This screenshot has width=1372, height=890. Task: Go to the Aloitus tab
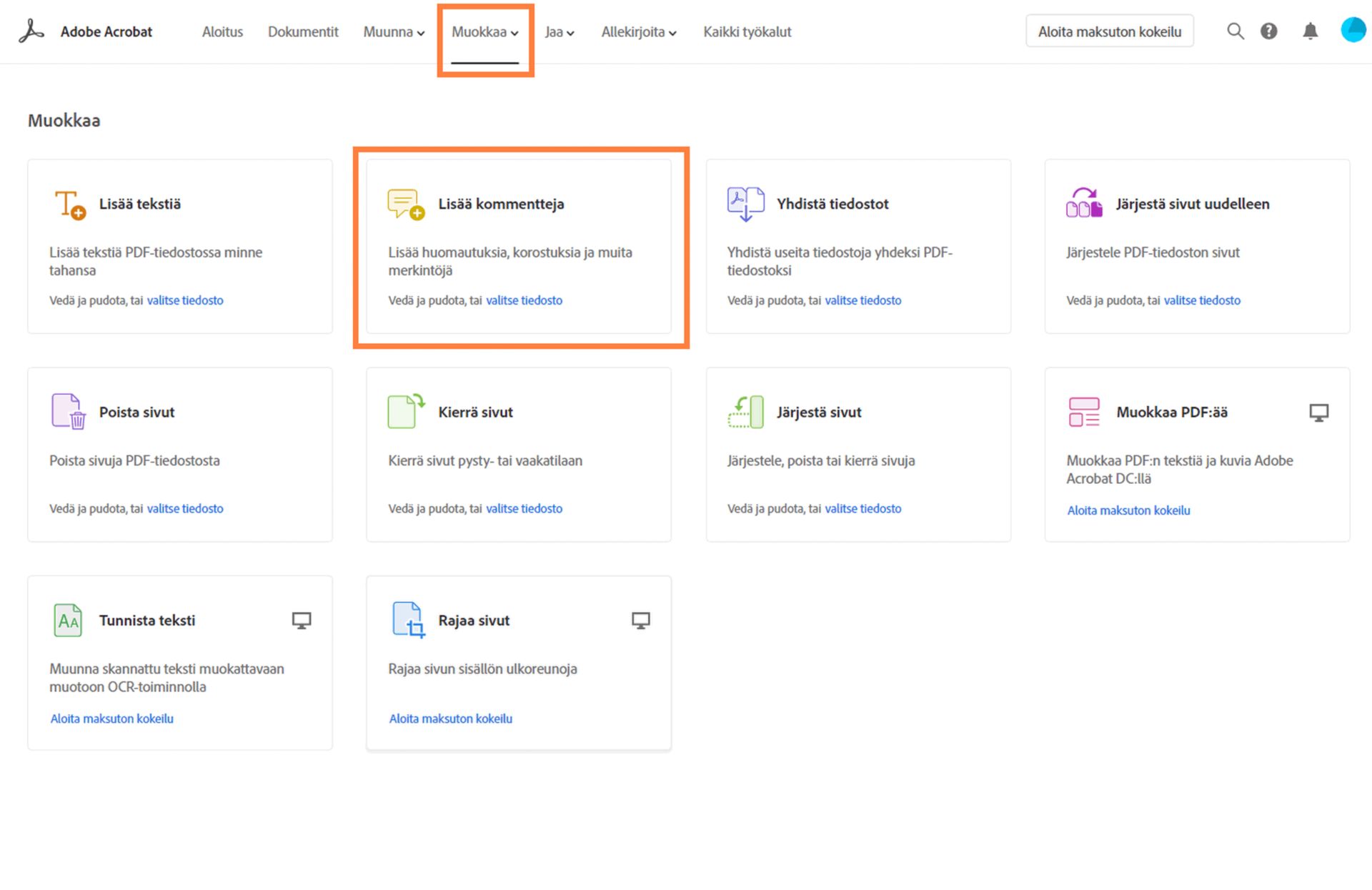(x=222, y=32)
